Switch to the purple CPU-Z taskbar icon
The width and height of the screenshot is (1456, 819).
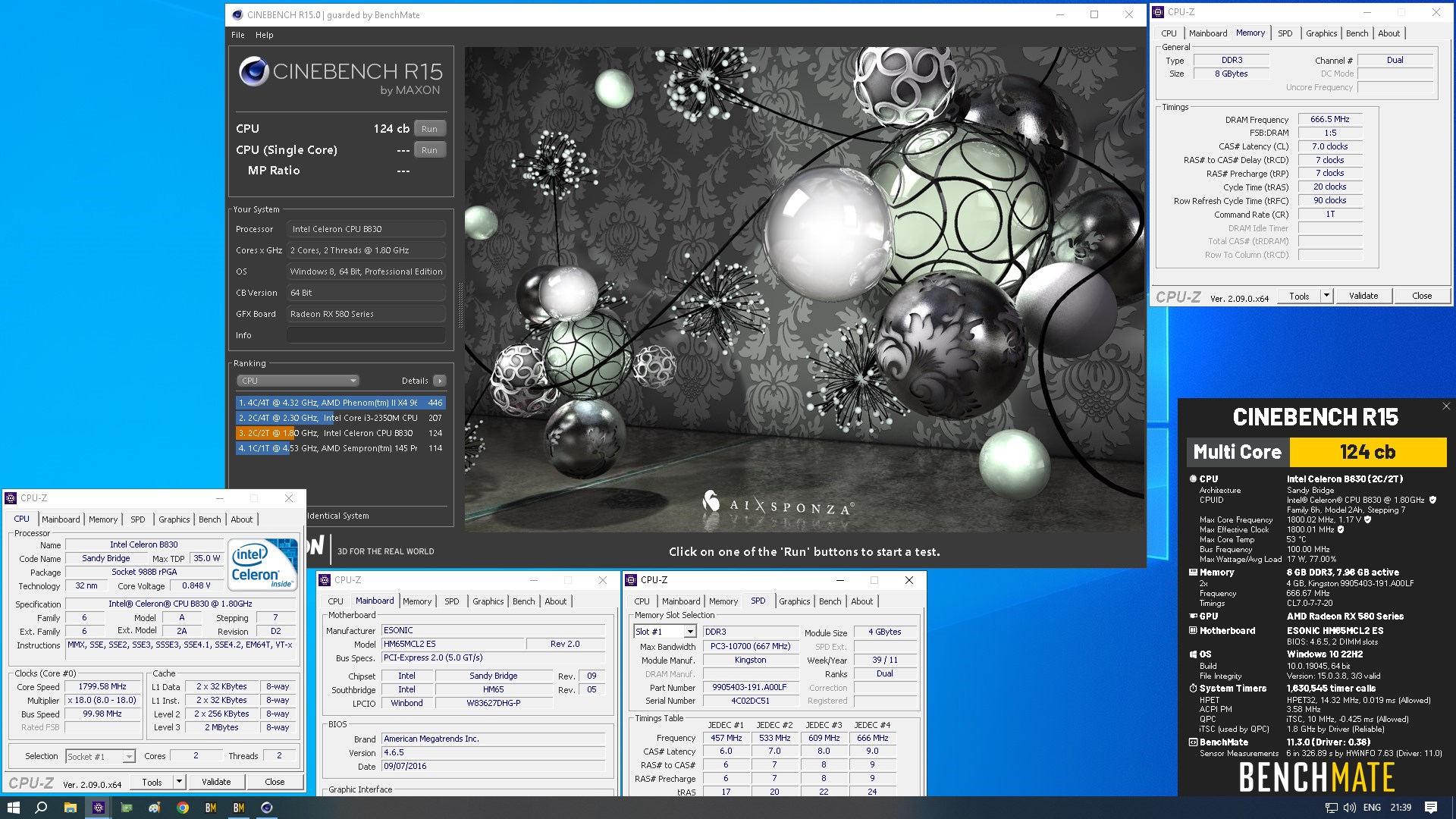(x=98, y=808)
